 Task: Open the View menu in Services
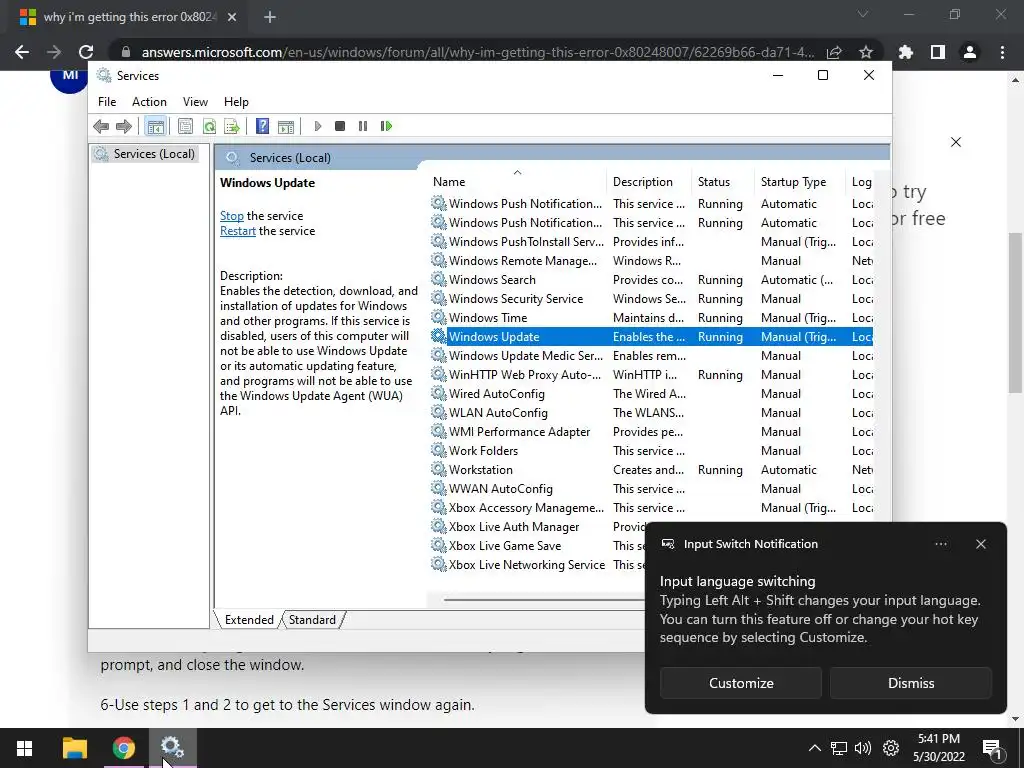click(x=195, y=102)
